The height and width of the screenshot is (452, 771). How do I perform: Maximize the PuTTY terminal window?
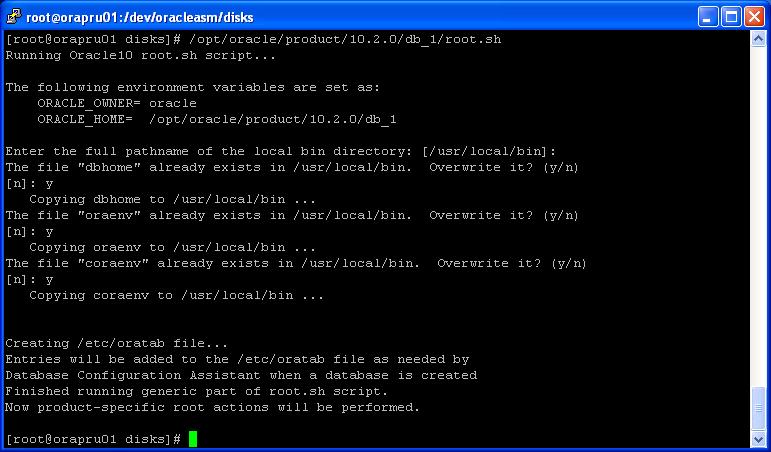click(x=731, y=18)
